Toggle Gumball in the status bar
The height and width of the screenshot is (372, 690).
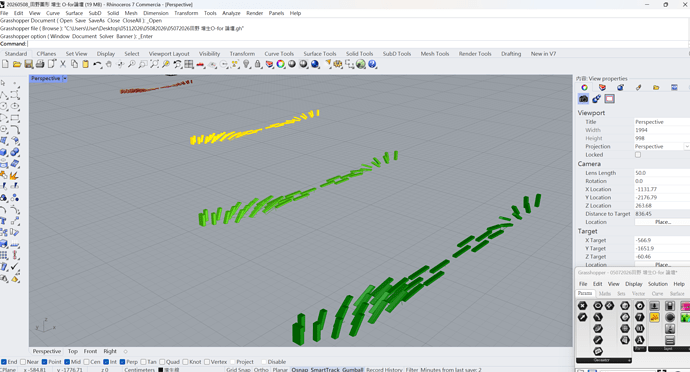(x=353, y=370)
